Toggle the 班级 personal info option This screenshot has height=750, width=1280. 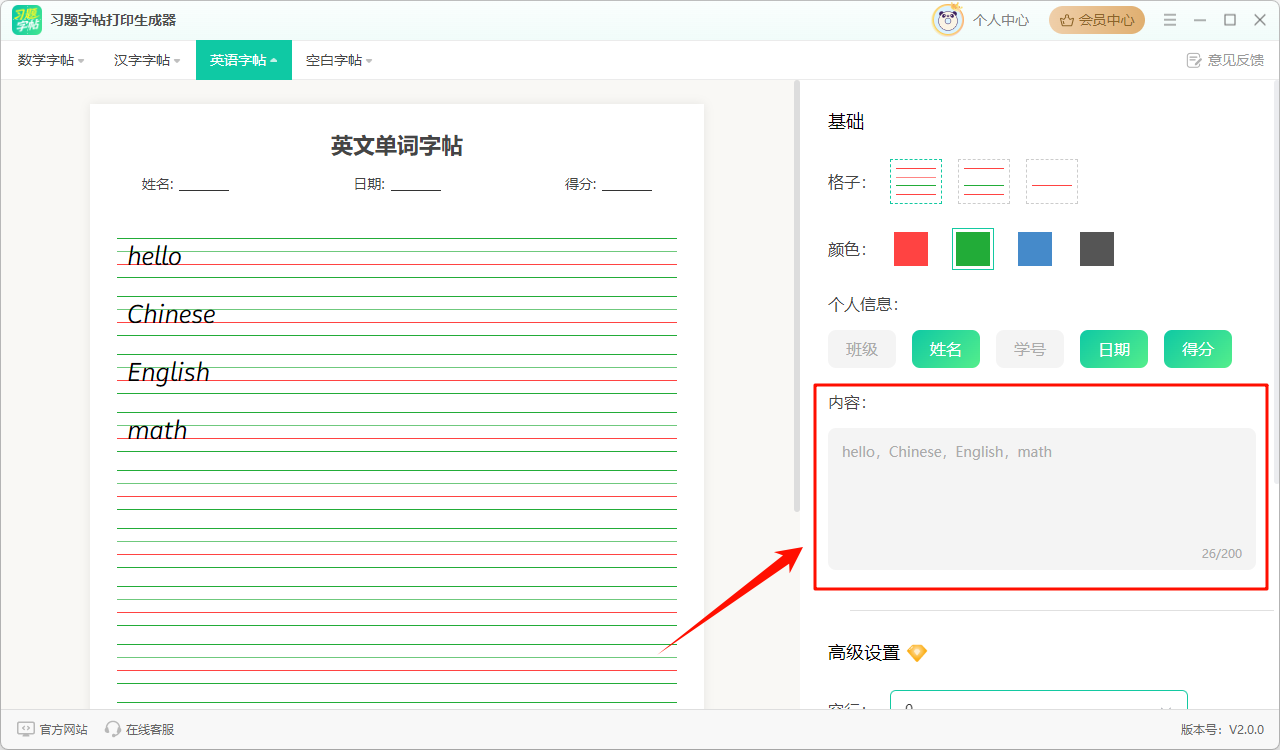[x=862, y=349]
